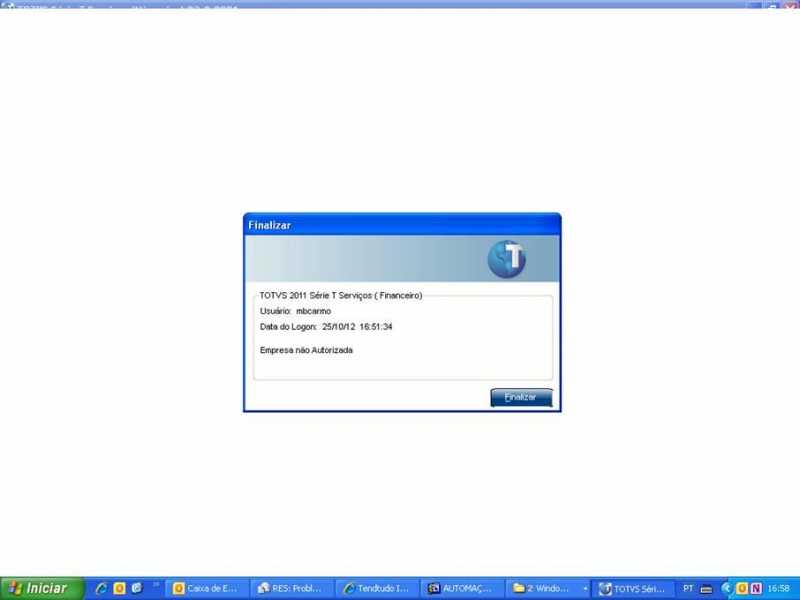Click the PT language indicator

point(688,589)
